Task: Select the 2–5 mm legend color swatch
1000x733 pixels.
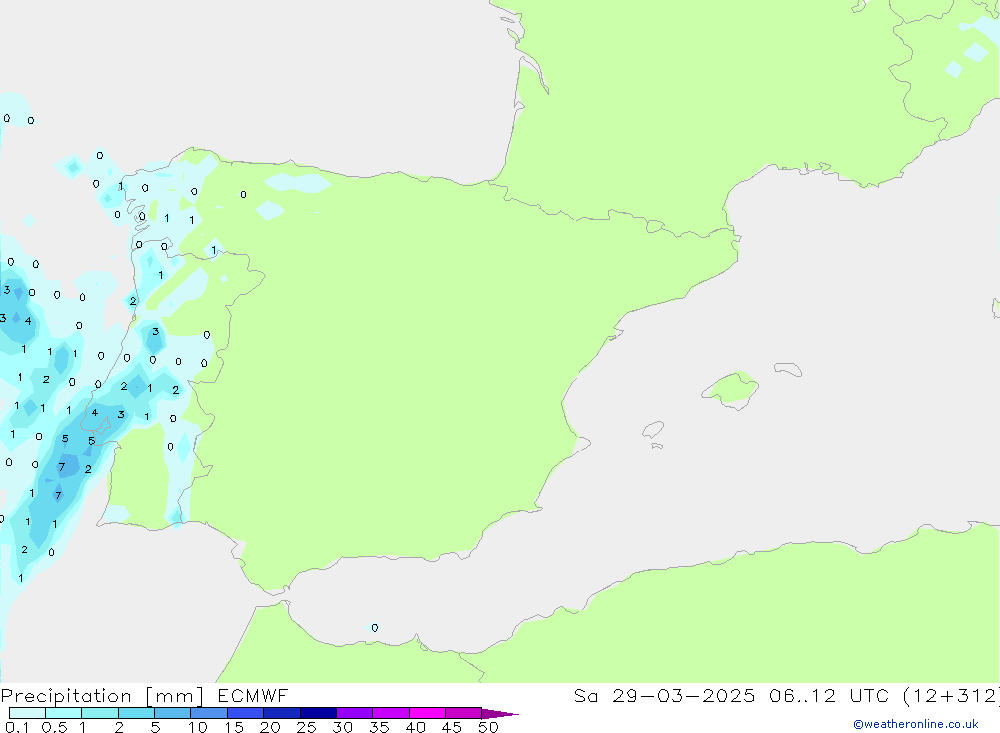Action: point(136,713)
